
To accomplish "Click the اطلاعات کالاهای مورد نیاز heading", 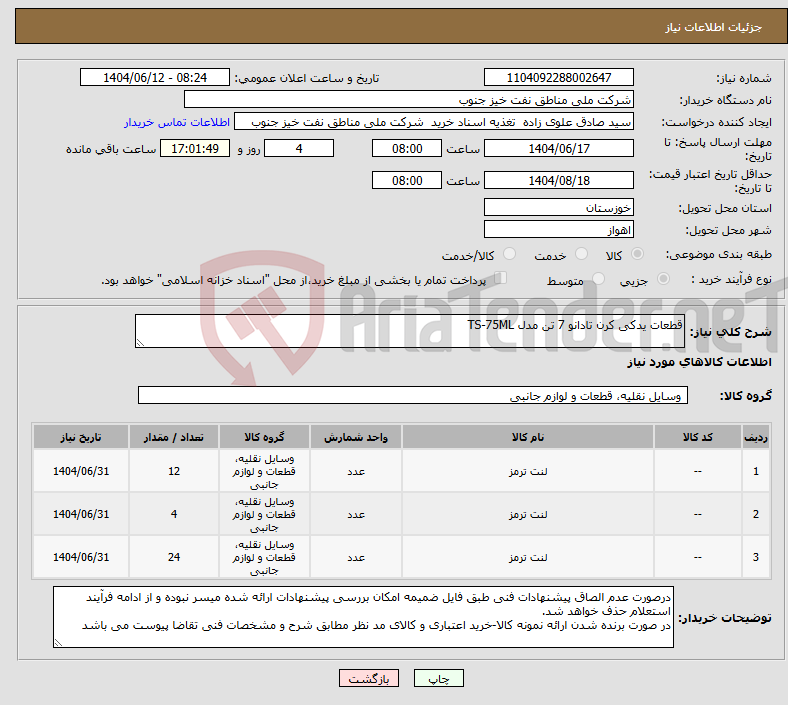I will point(699,362).
